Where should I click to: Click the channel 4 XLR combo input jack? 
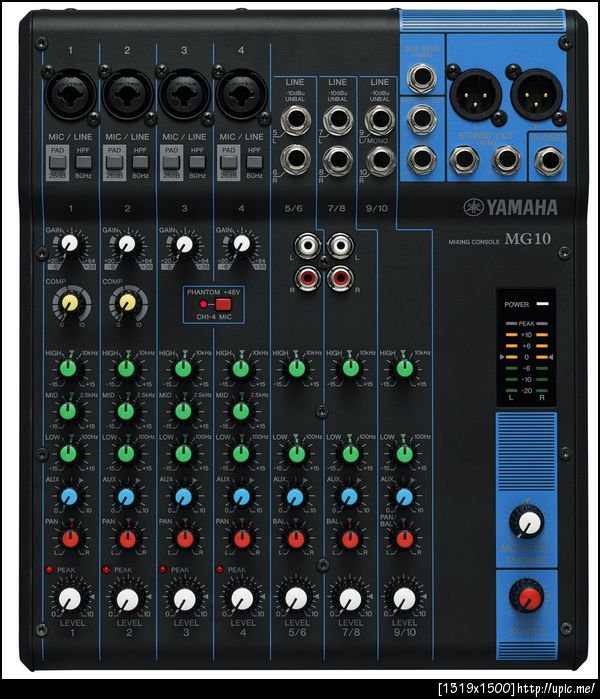(x=242, y=95)
